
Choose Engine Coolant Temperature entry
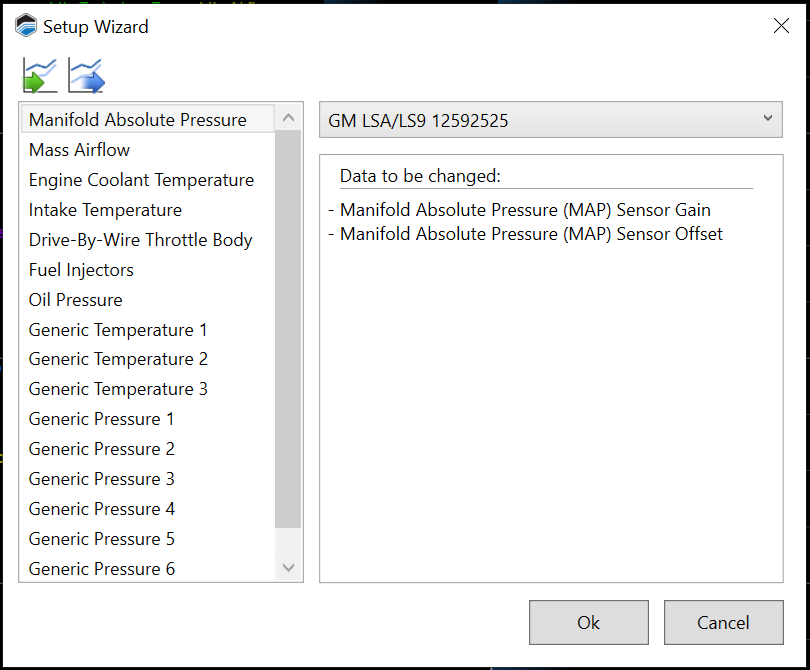(x=141, y=180)
